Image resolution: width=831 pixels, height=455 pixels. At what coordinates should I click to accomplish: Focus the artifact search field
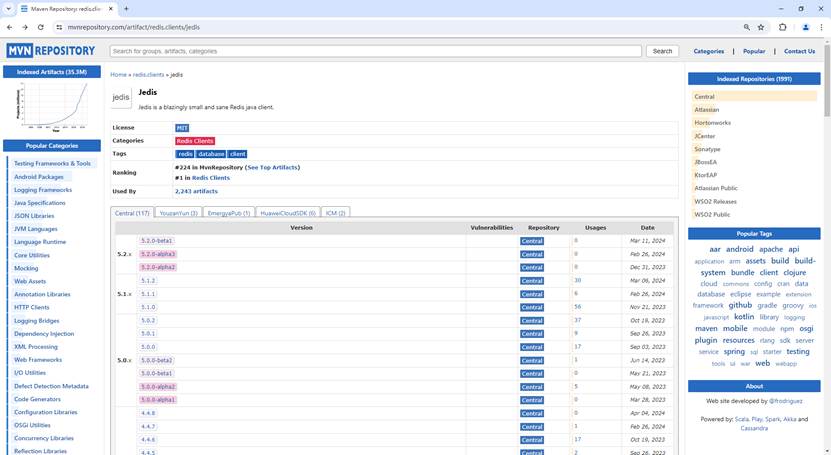[x=376, y=51]
